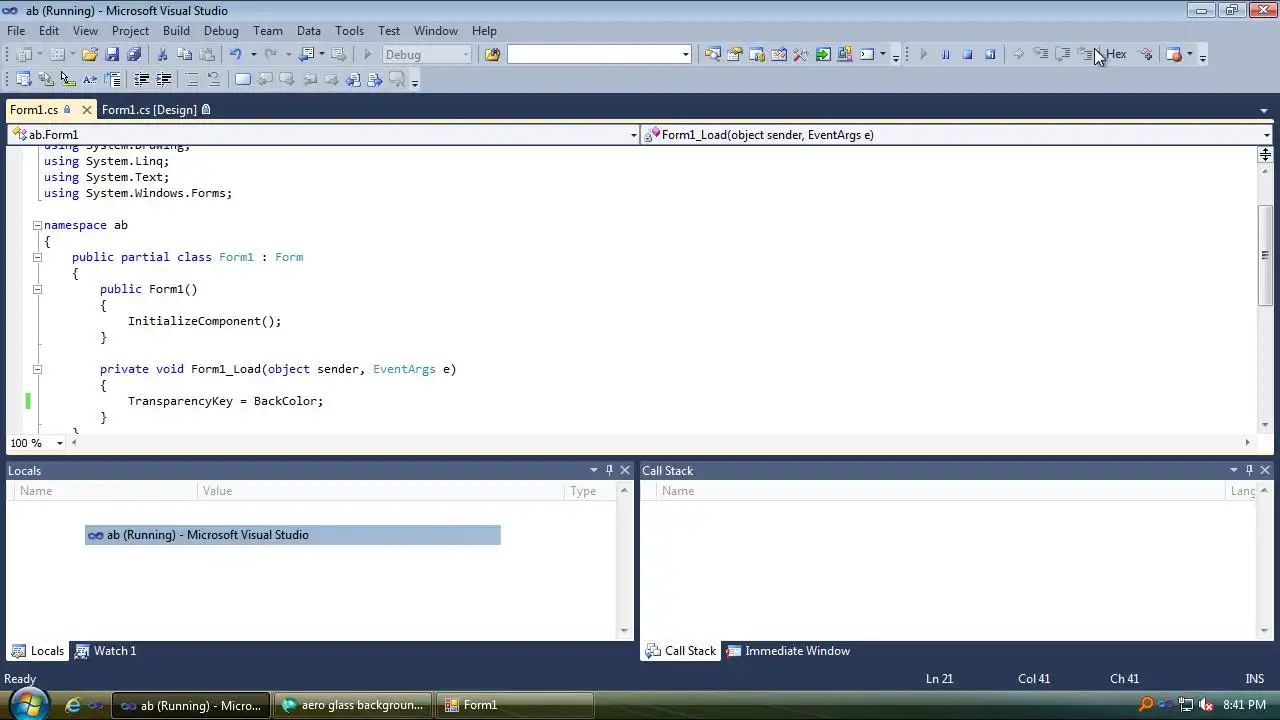Close the Form1.cs tab
The height and width of the screenshot is (720, 1280).
click(86, 110)
